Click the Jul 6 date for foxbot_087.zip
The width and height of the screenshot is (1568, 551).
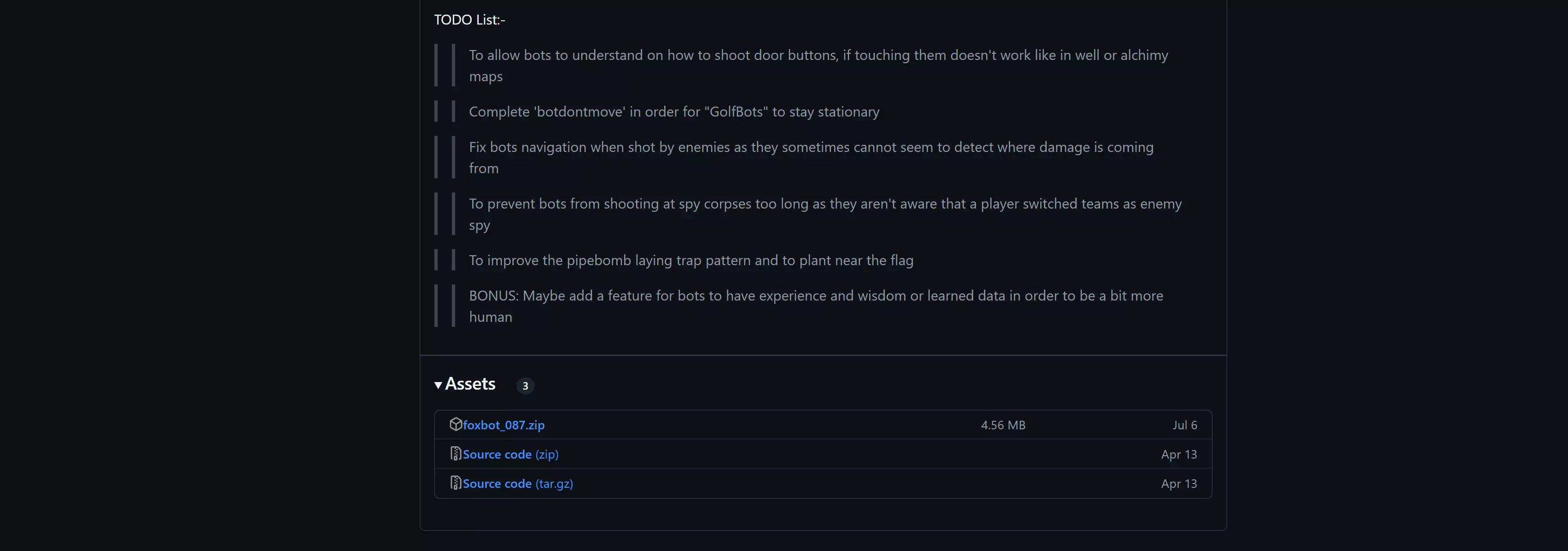coord(1185,425)
